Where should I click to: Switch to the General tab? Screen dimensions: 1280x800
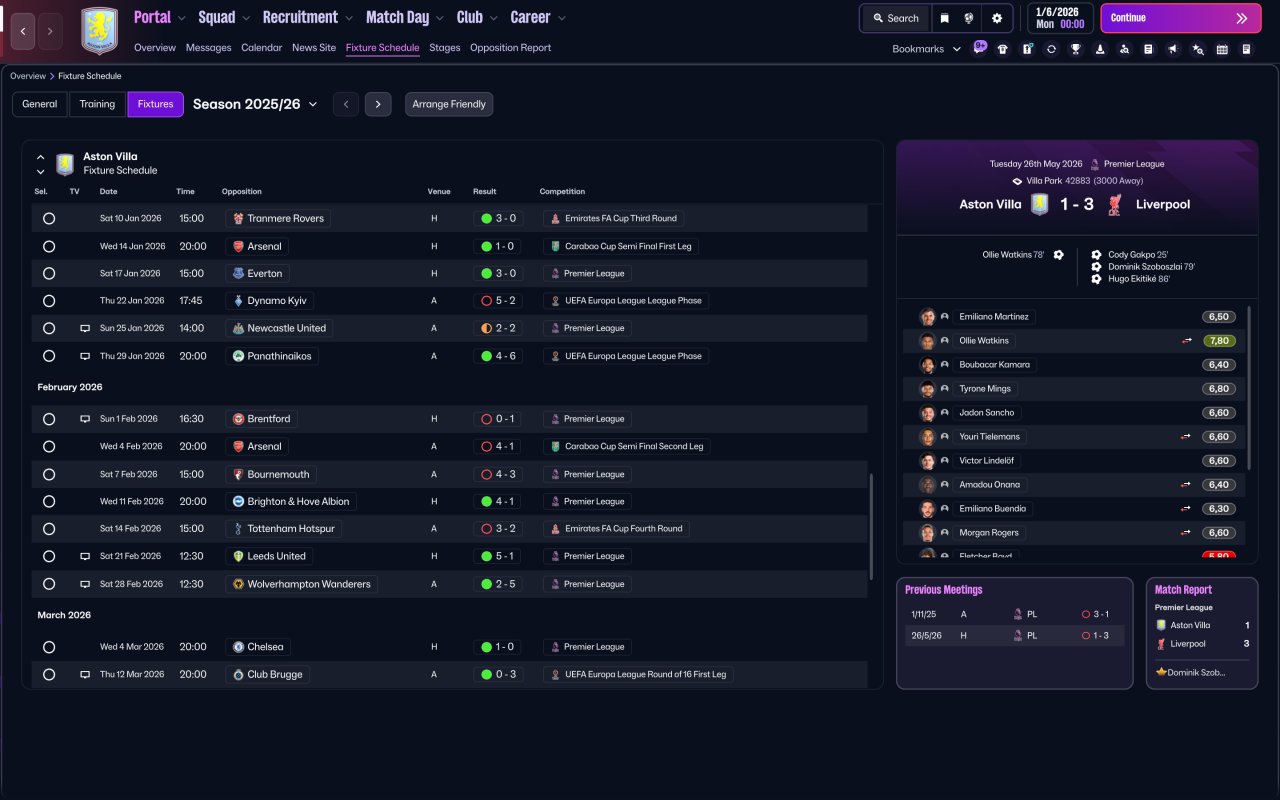[x=40, y=104]
